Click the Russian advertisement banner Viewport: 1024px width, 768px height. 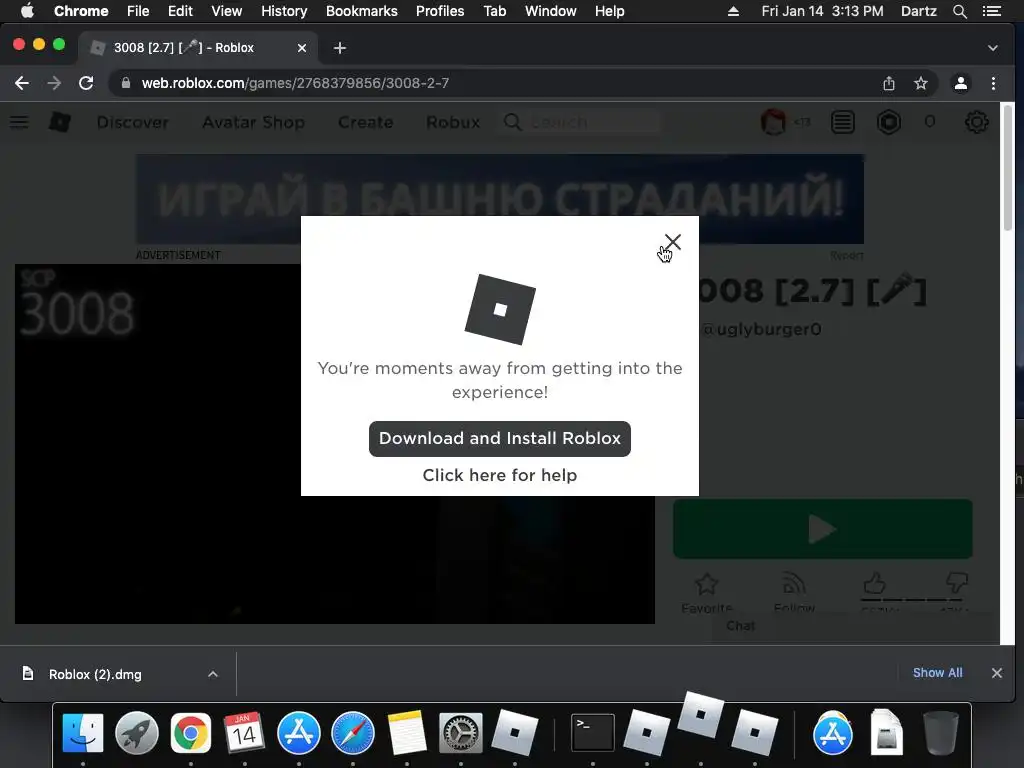(500, 199)
